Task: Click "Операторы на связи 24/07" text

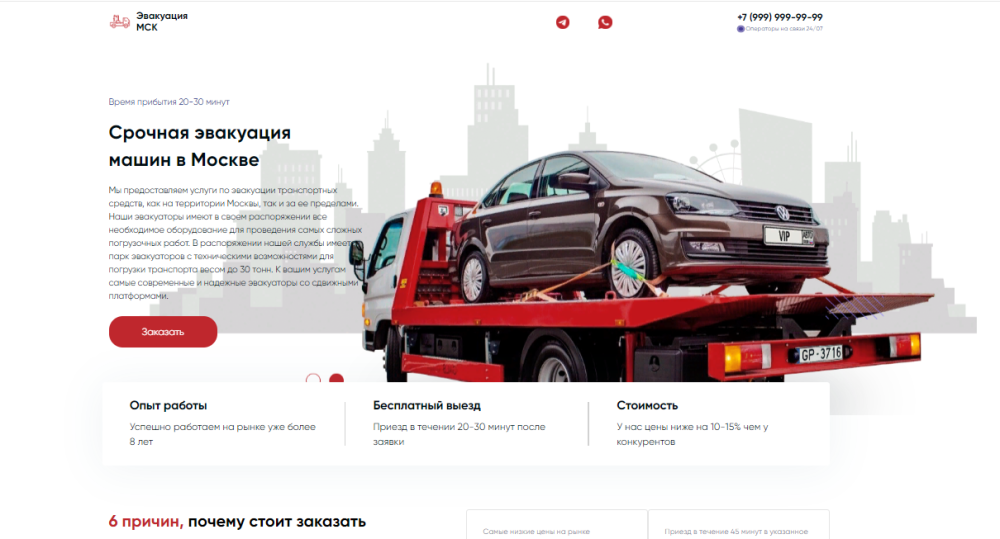Action: tap(784, 29)
